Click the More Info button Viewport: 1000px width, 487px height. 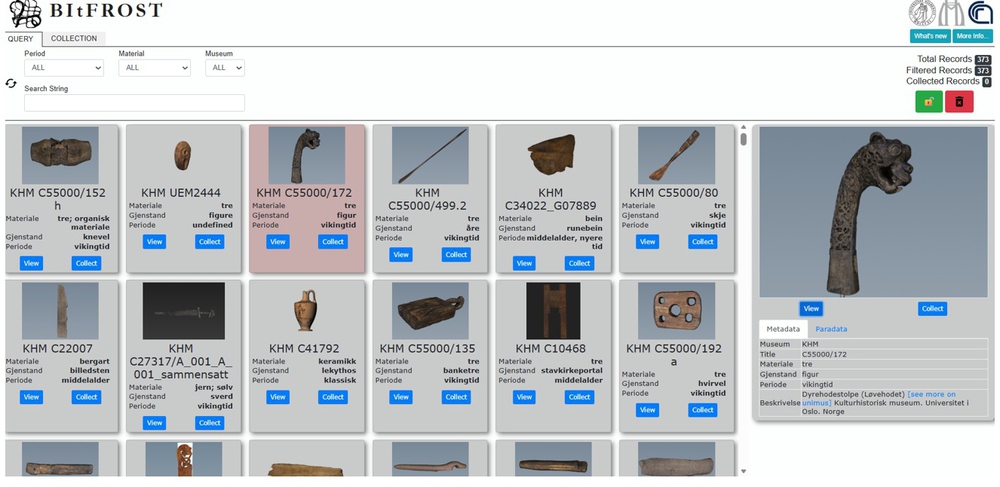click(x=973, y=36)
